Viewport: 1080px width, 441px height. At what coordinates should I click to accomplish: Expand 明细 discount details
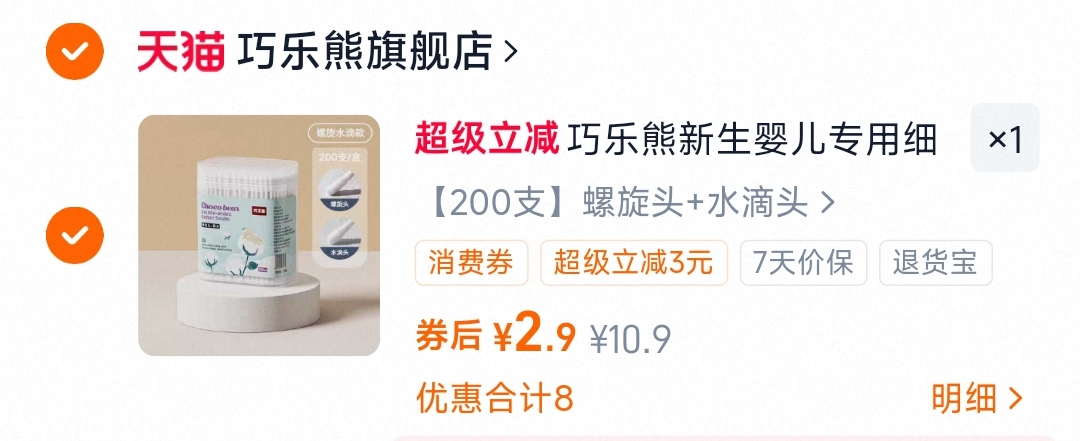click(x=977, y=398)
